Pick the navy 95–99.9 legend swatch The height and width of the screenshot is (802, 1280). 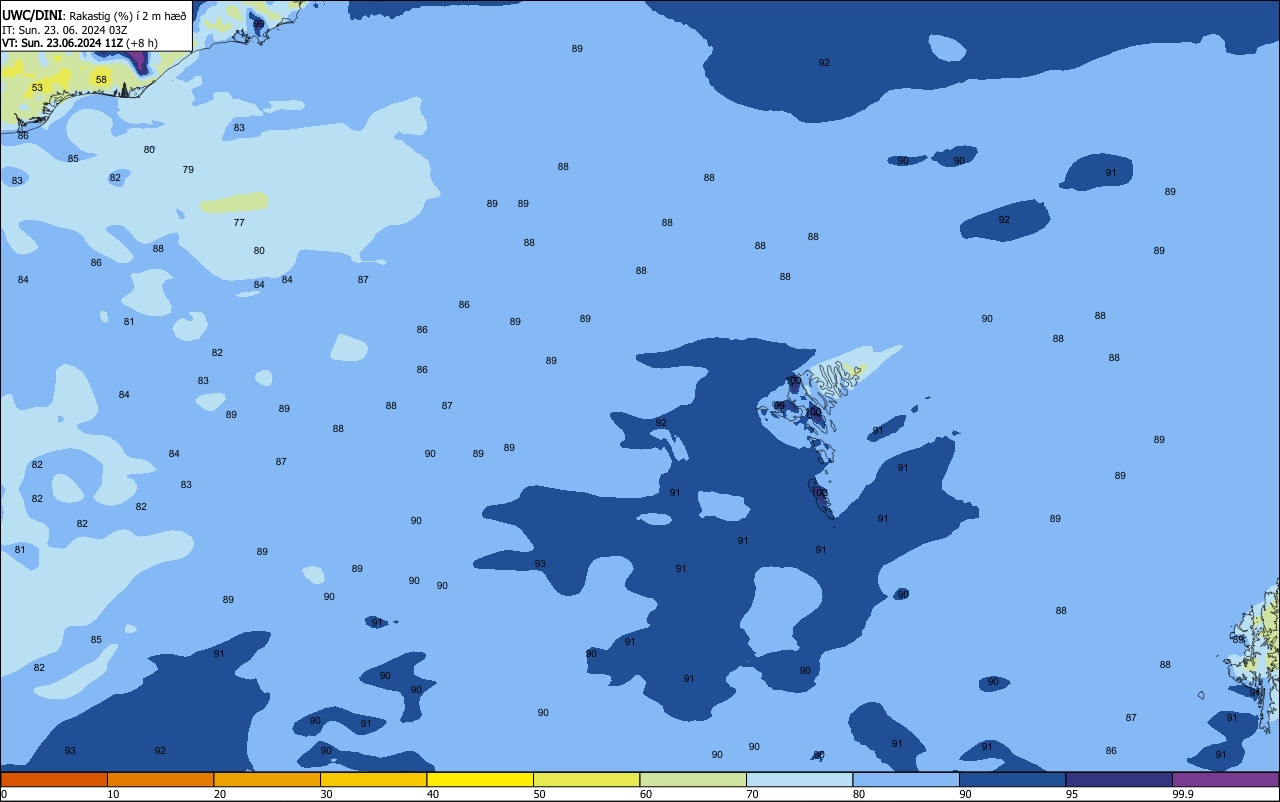tap(1119, 779)
